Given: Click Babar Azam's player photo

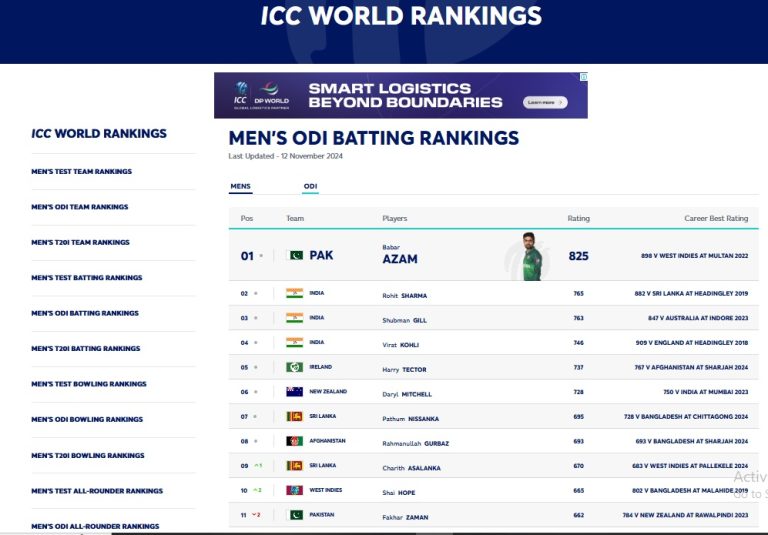Looking at the screenshot, I should pyautogui.click(x=530, y=256).
